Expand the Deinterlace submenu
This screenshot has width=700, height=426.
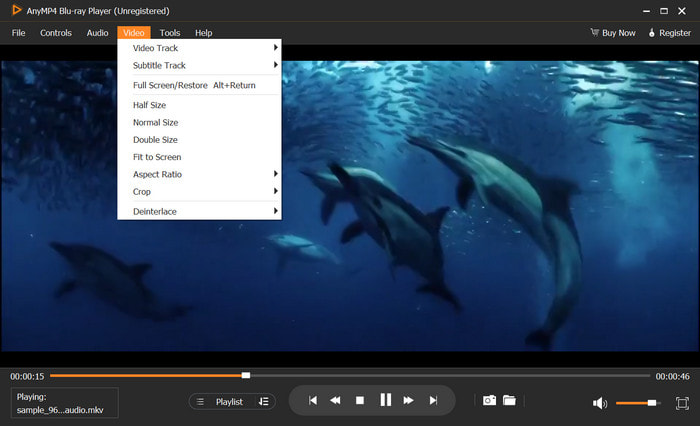pos(199,211)
